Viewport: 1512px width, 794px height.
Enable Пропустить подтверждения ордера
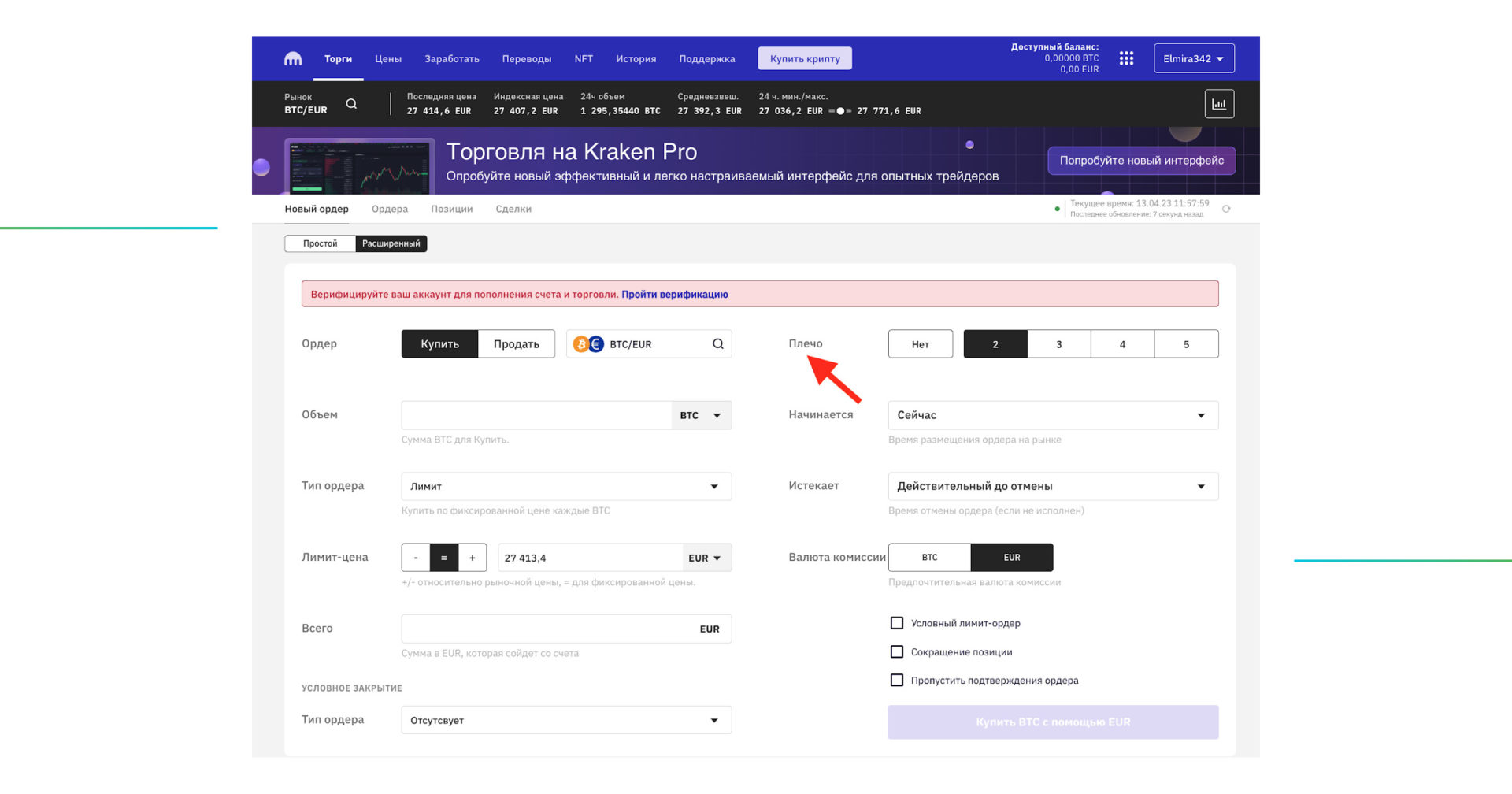click(897, 680)
